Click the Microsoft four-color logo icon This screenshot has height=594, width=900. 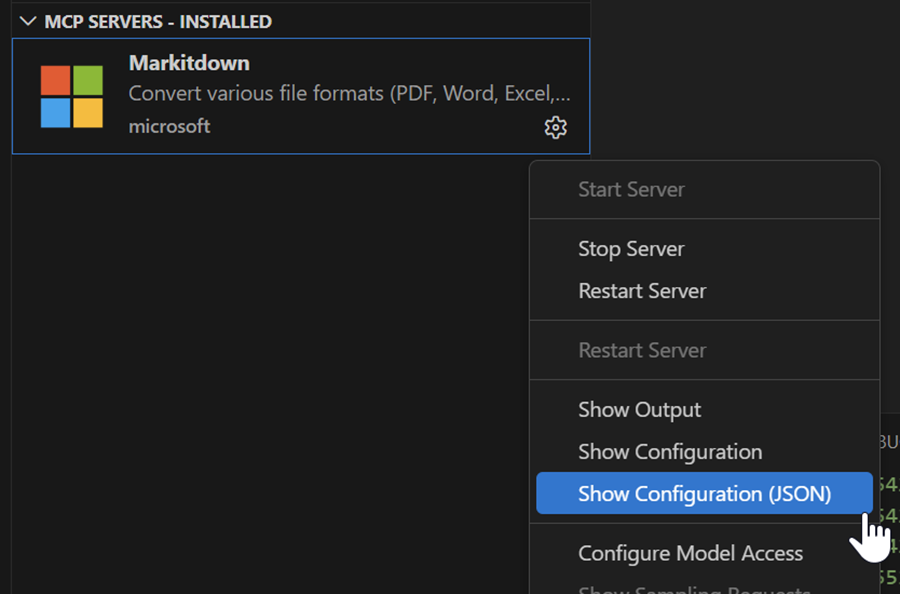pyautogui.click(x=72, y=97)
